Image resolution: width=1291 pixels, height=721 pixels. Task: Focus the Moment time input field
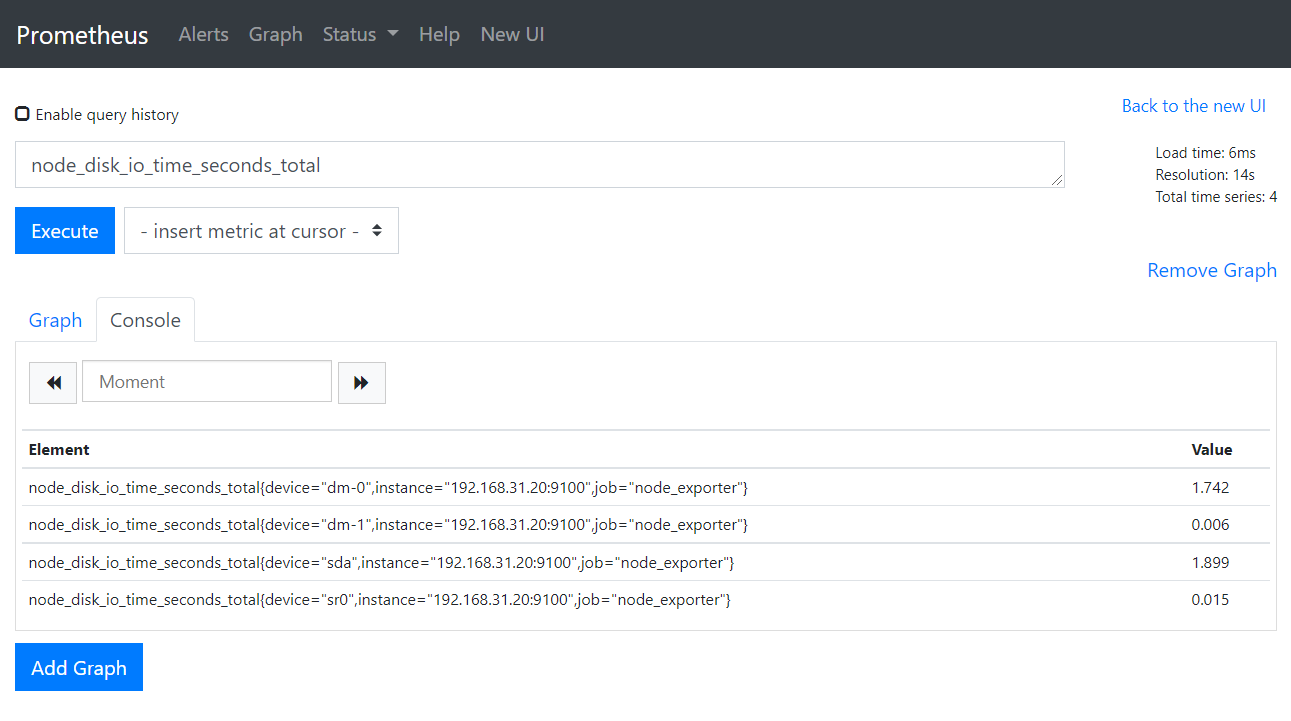206,382
